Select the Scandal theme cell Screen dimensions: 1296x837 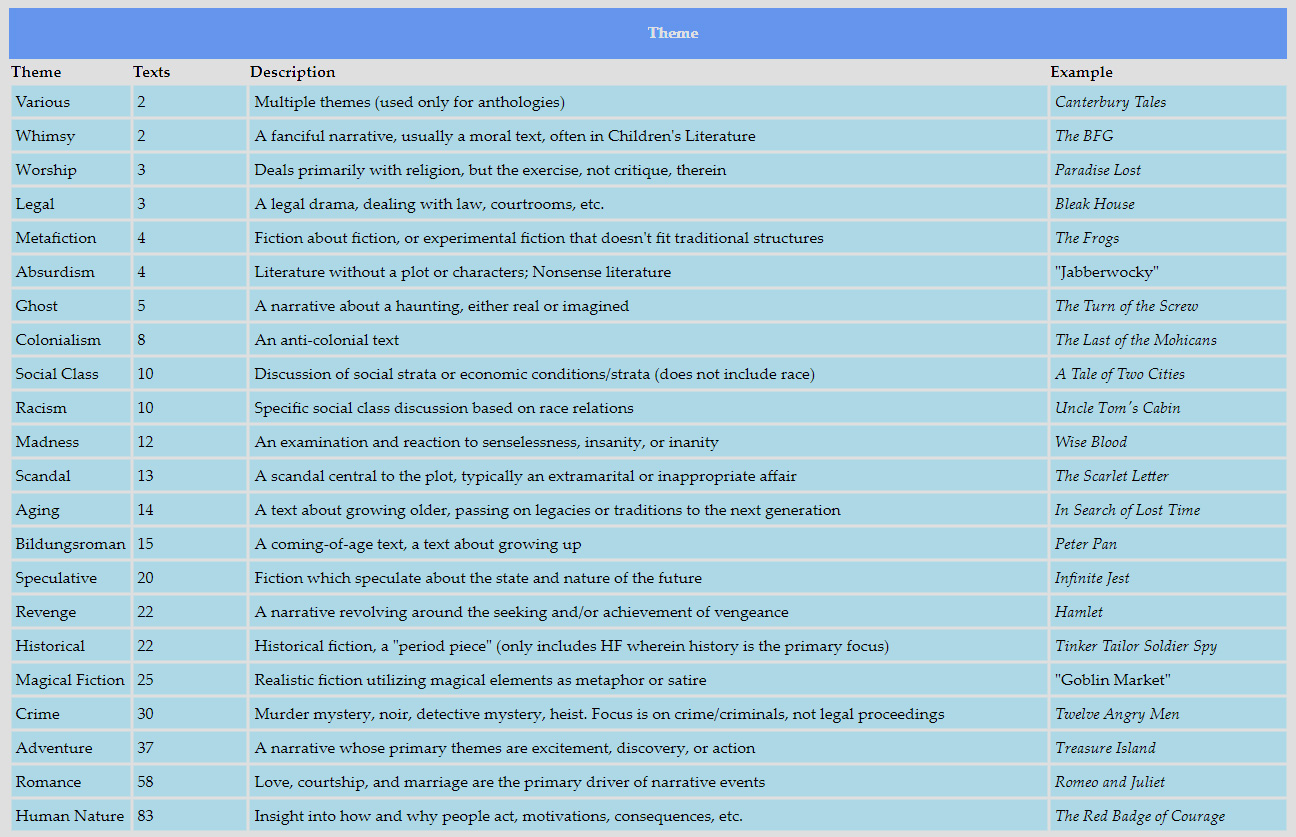[70, 476]
